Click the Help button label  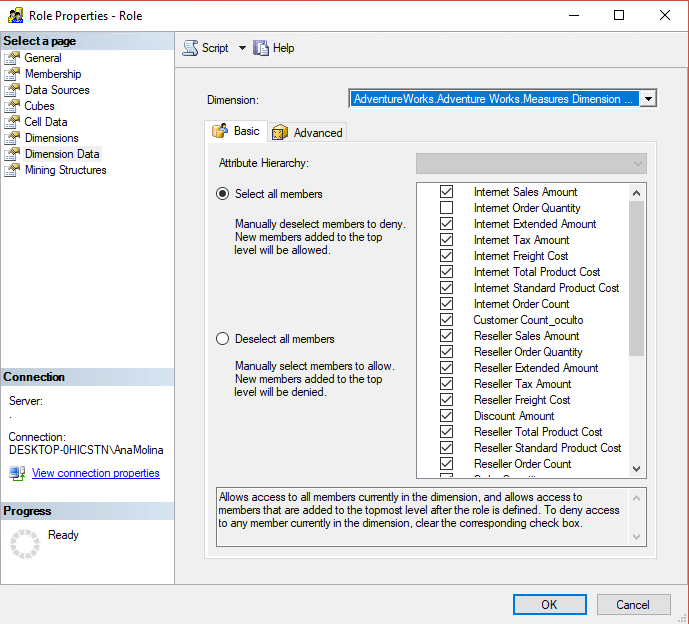[283, 48]
